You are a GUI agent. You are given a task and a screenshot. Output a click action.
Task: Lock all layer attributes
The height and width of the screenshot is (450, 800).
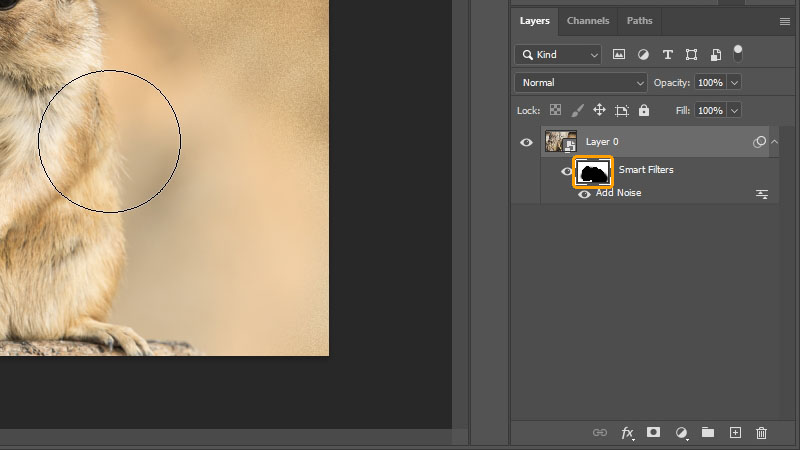click(x=644, y=110)
